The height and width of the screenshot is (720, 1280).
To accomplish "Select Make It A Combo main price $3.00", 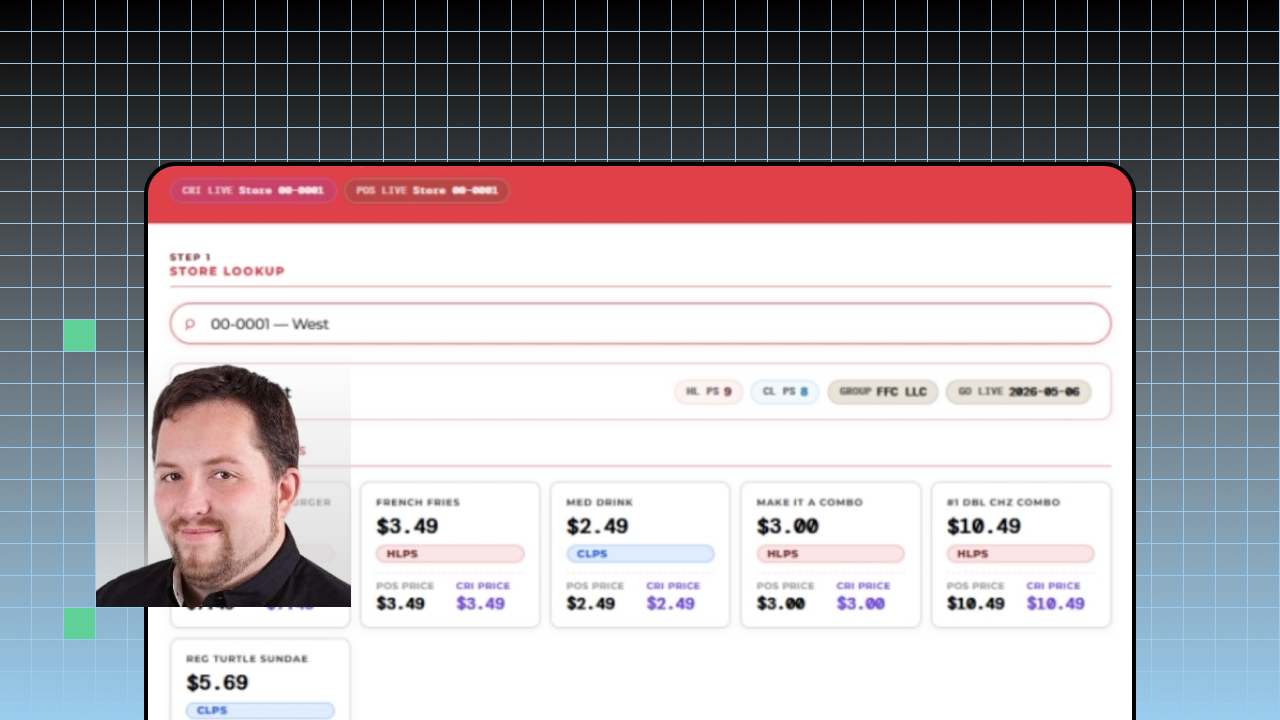I will 787,526.
